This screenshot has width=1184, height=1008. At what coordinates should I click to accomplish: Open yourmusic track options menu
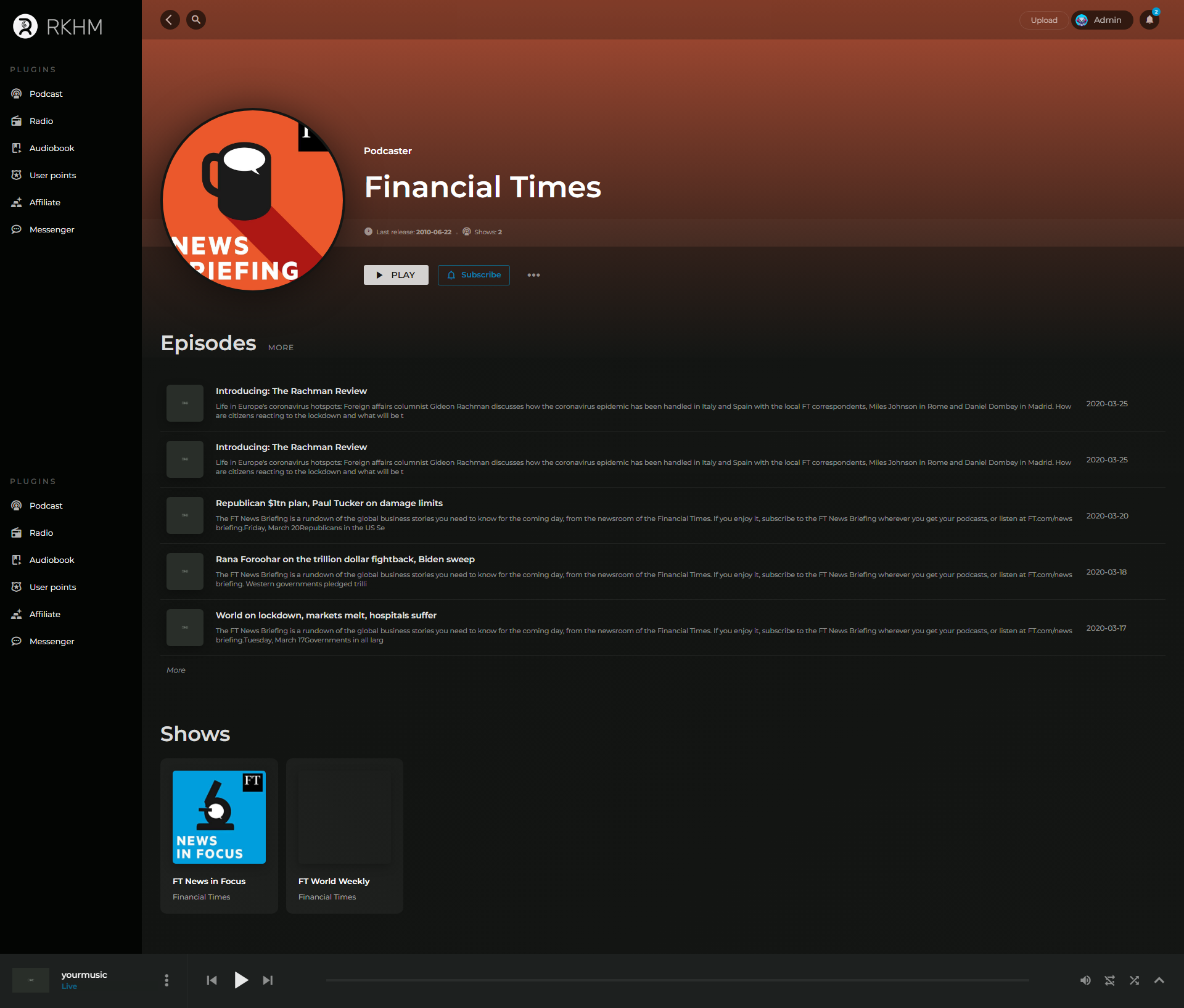pos(166,980)
